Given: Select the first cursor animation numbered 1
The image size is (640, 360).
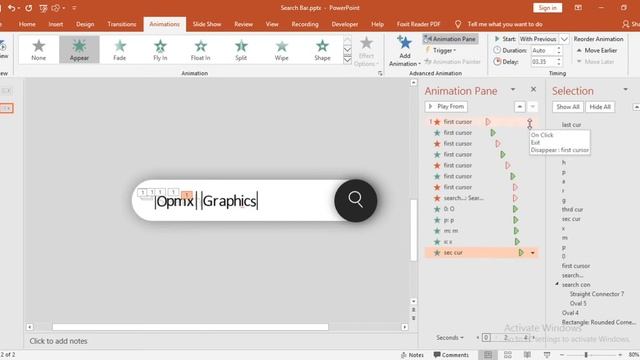Looking at the screenshot, I should click(x=481, y=122).
